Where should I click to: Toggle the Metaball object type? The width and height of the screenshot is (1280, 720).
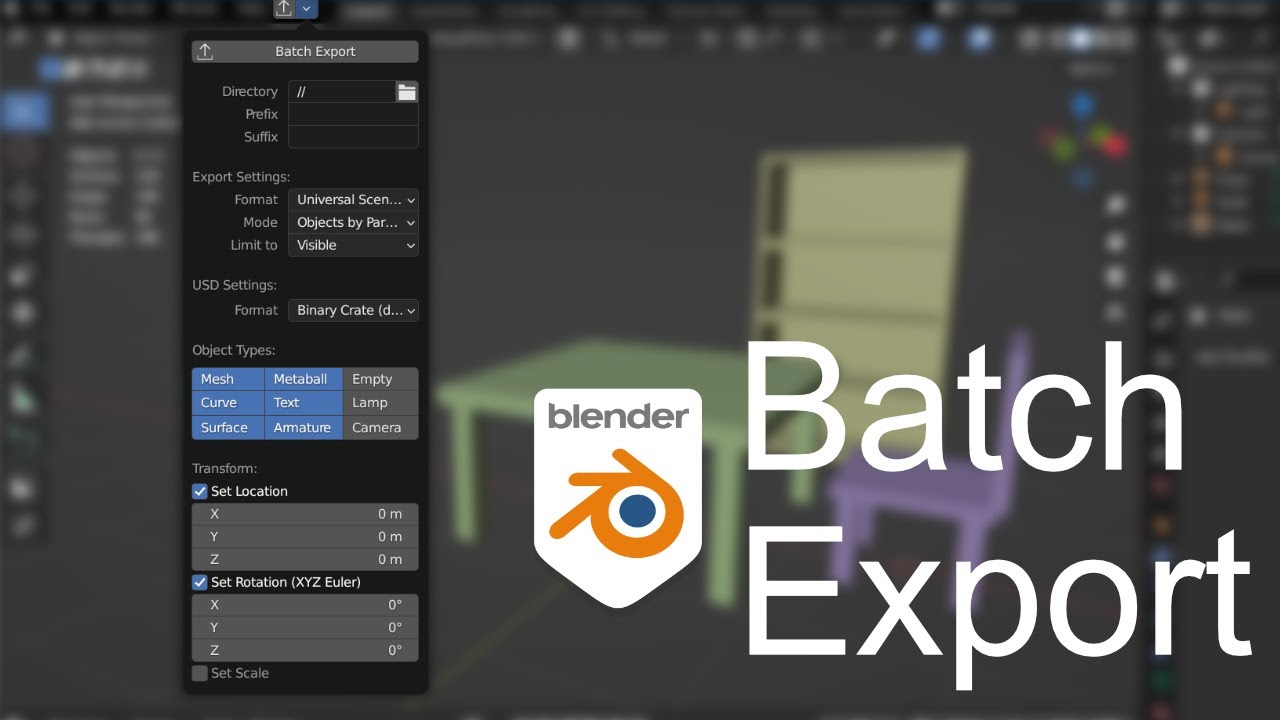(304, 380)
